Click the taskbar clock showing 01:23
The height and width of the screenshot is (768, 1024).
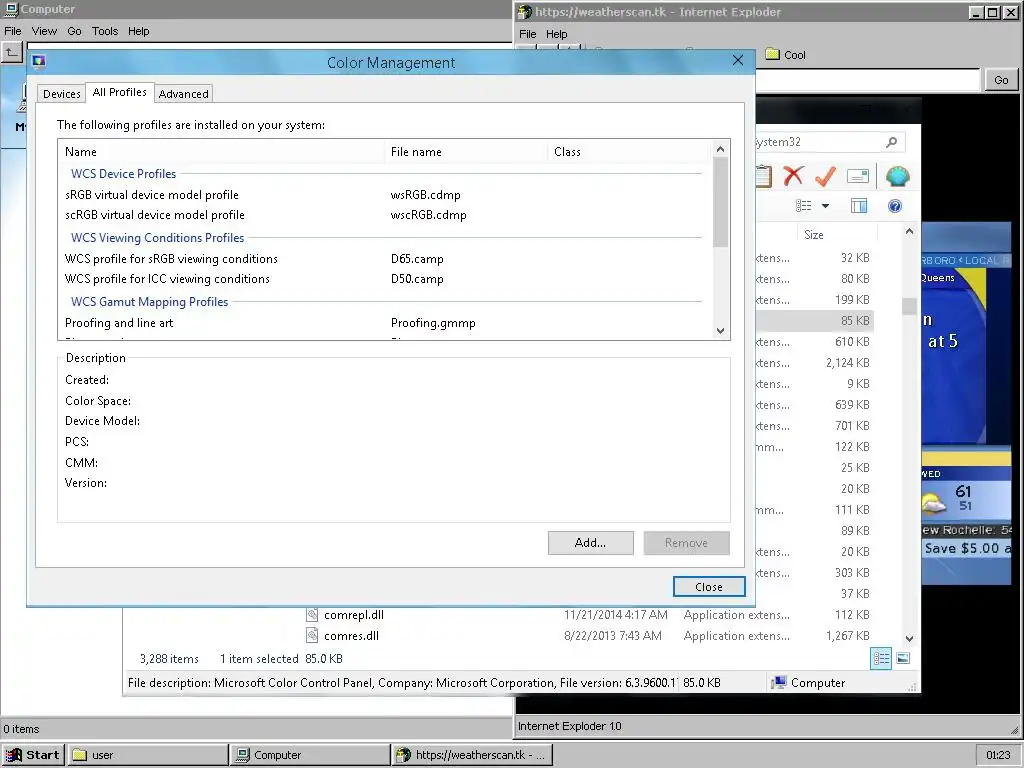tap(998, 755)
